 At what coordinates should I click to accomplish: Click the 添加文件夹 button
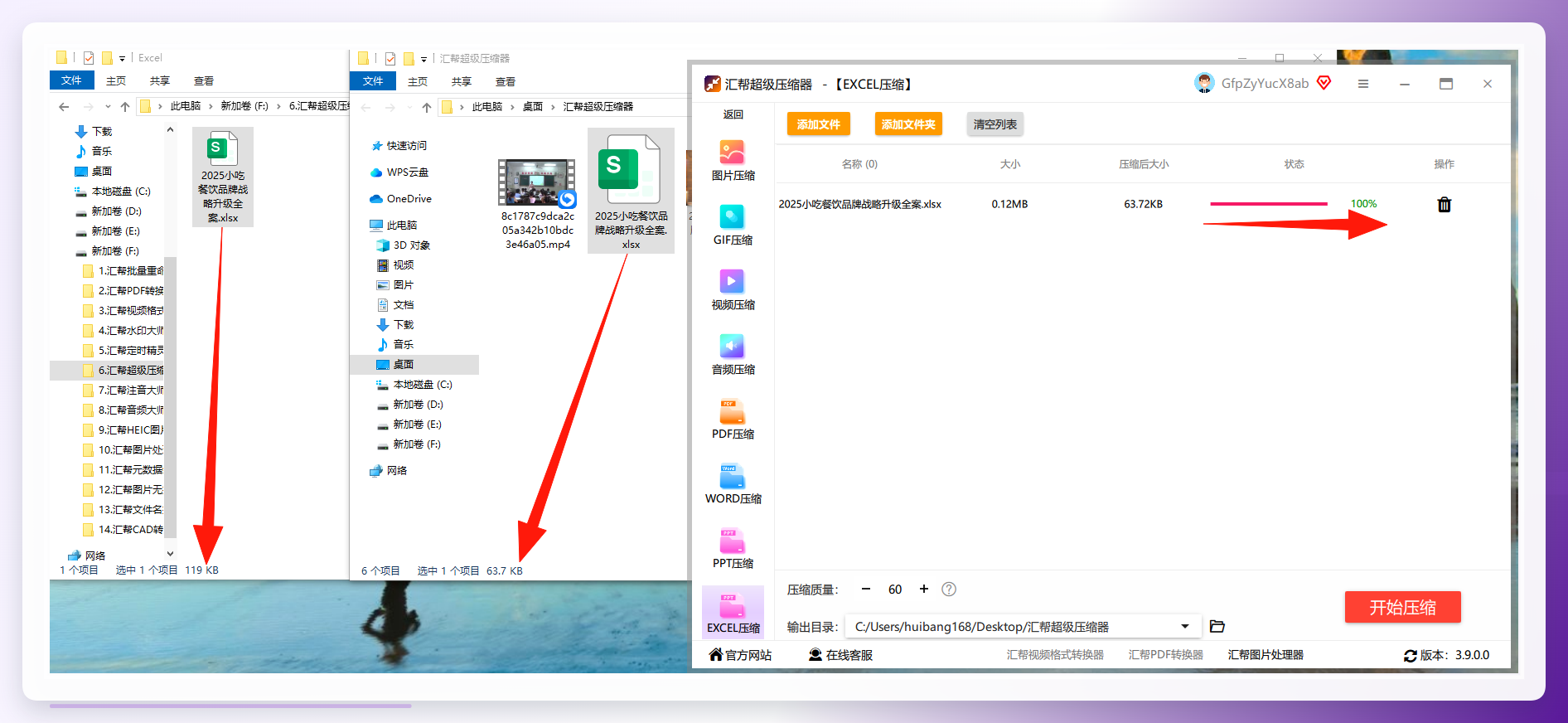(x=908, y=124)
